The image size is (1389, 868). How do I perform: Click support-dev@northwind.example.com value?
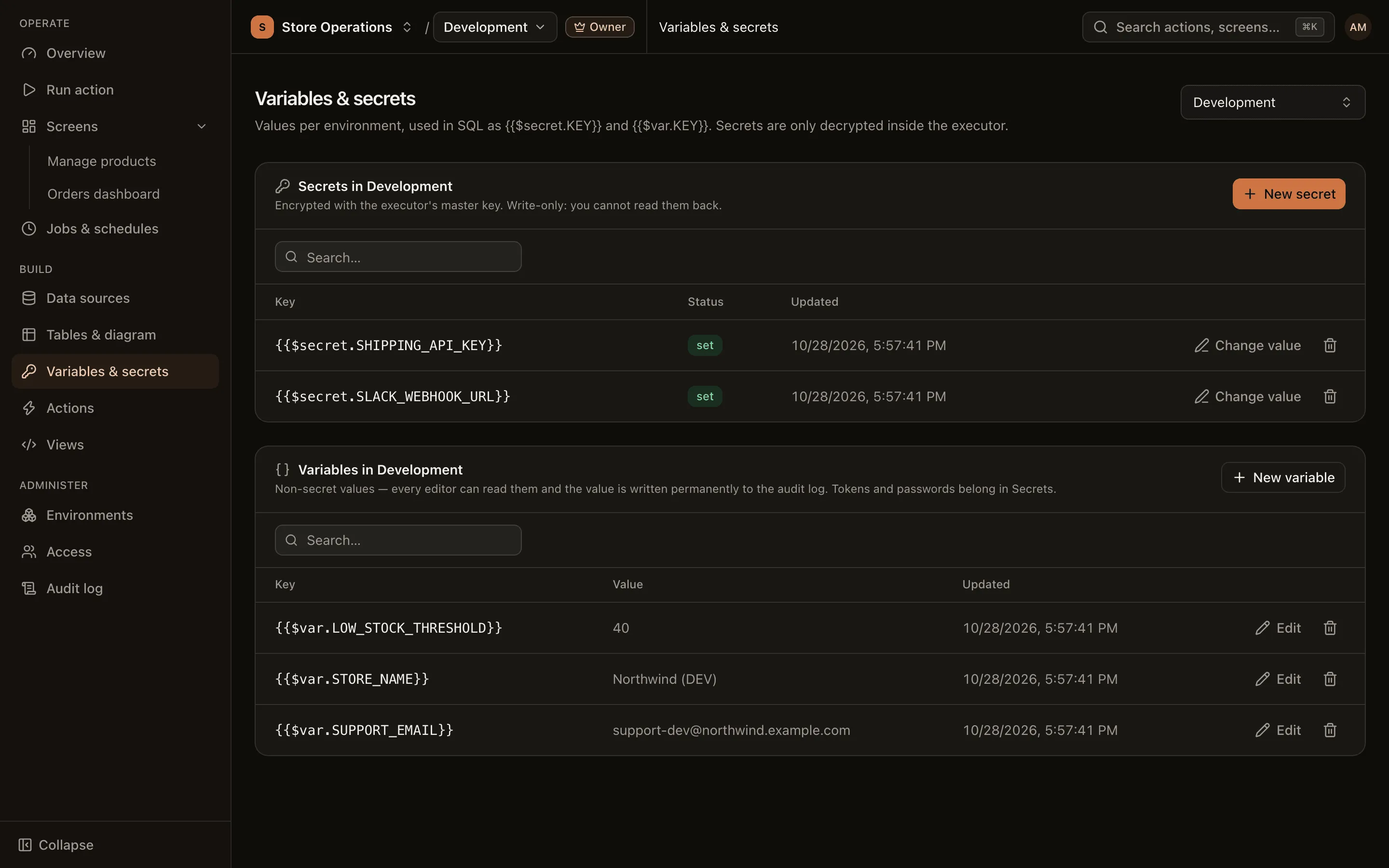point(731,730)
